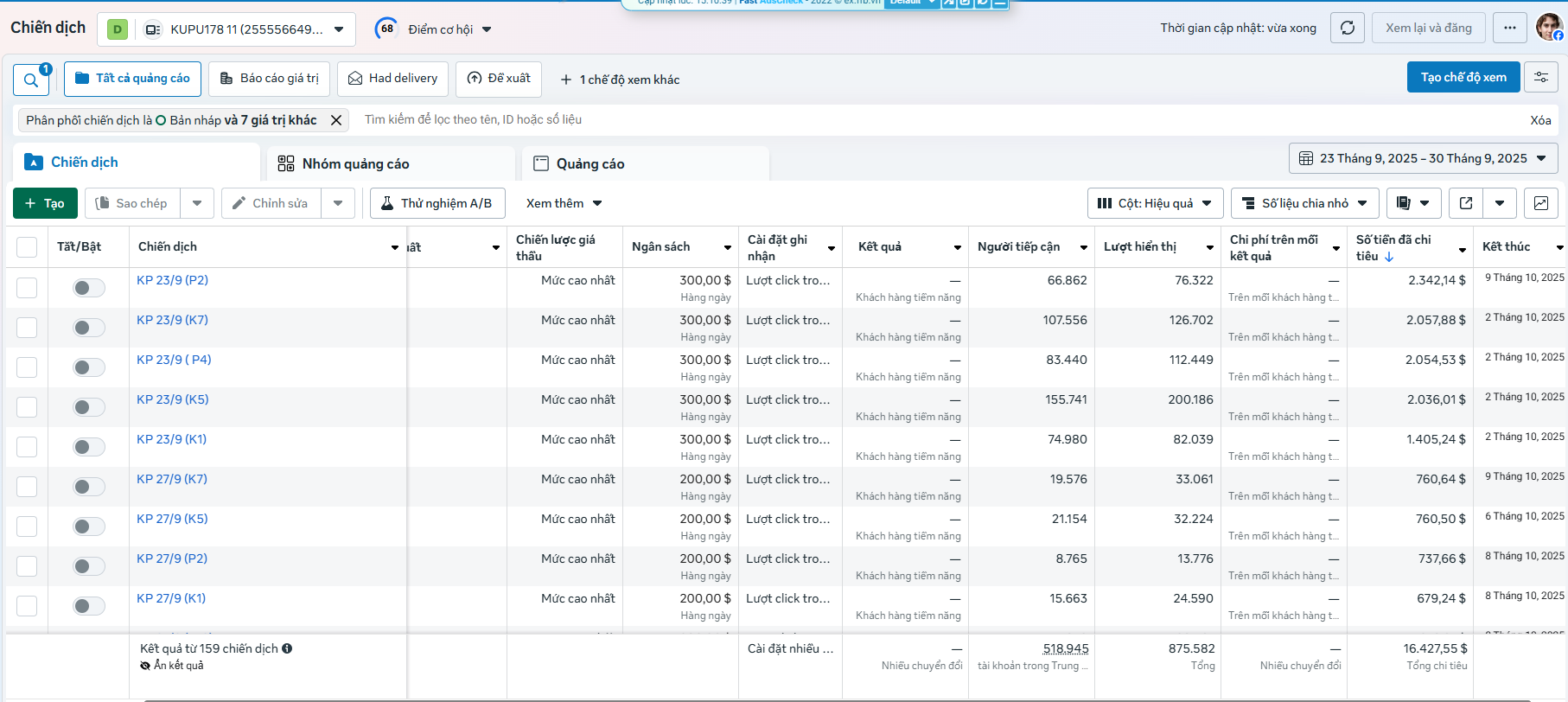1568x702 pixels.
Task: Open 1 chế độ xem khác views
Action: pyautogui.click(x=620, y=80)
